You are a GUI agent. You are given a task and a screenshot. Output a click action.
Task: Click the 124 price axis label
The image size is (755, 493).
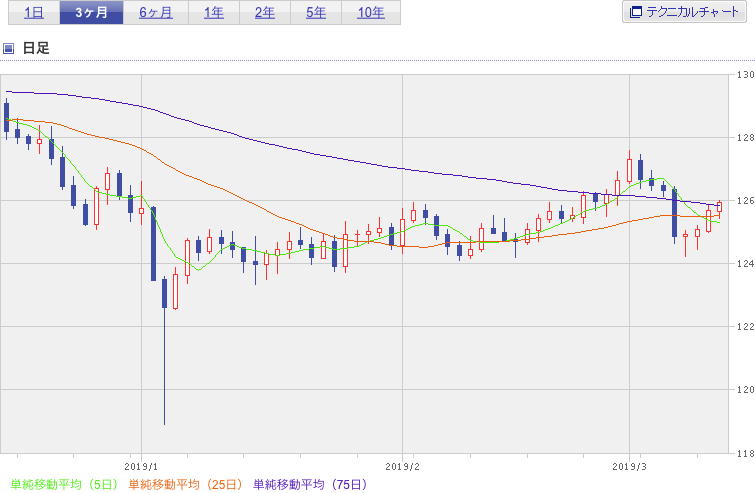745,264
